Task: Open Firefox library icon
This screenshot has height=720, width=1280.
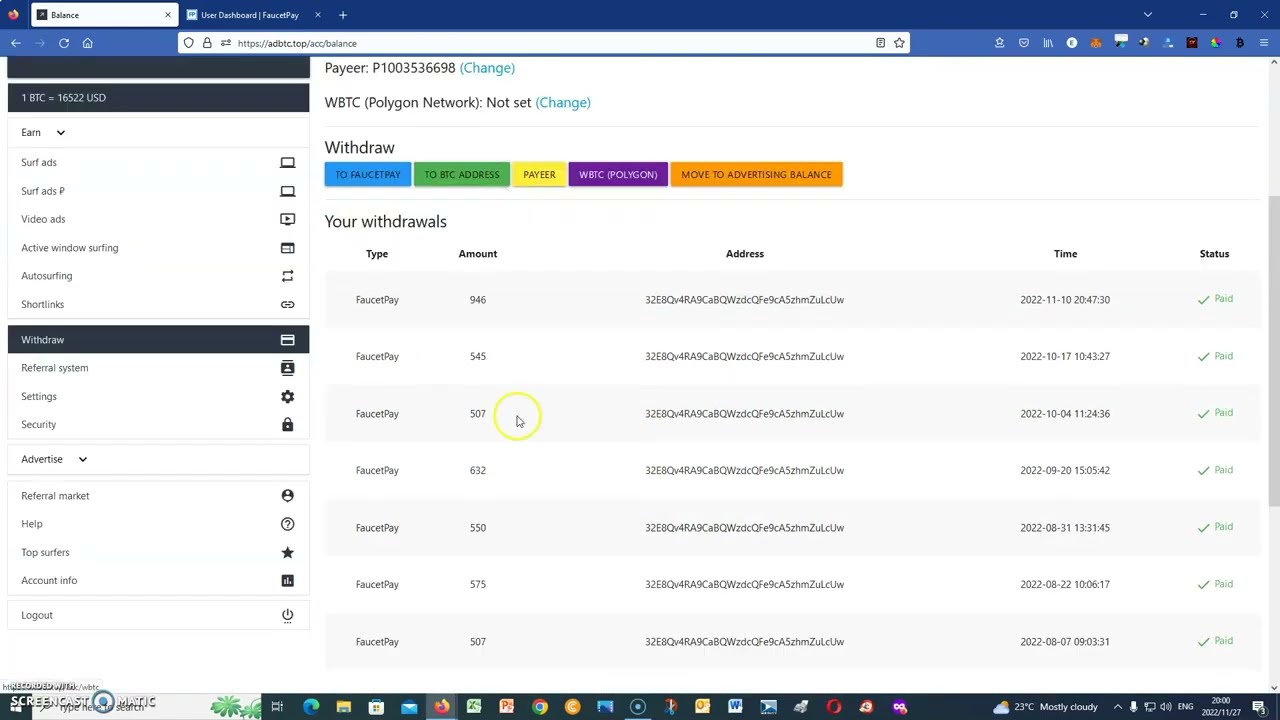Action: coord(1048,43)
